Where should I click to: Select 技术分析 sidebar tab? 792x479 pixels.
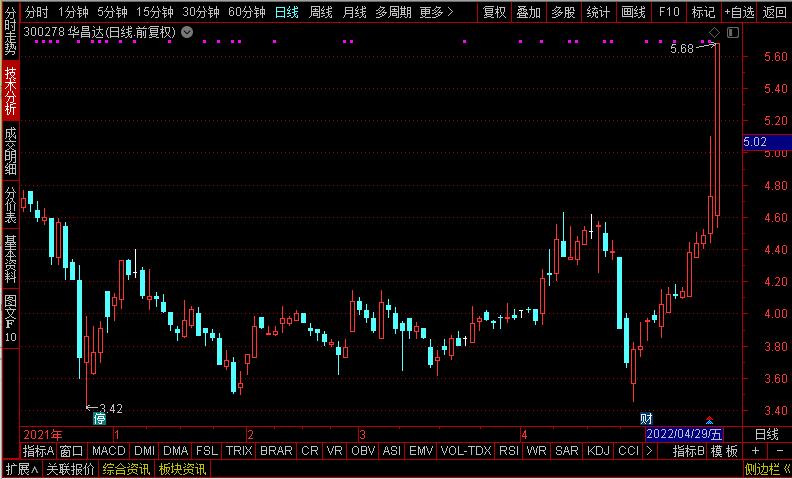[11, 91]
